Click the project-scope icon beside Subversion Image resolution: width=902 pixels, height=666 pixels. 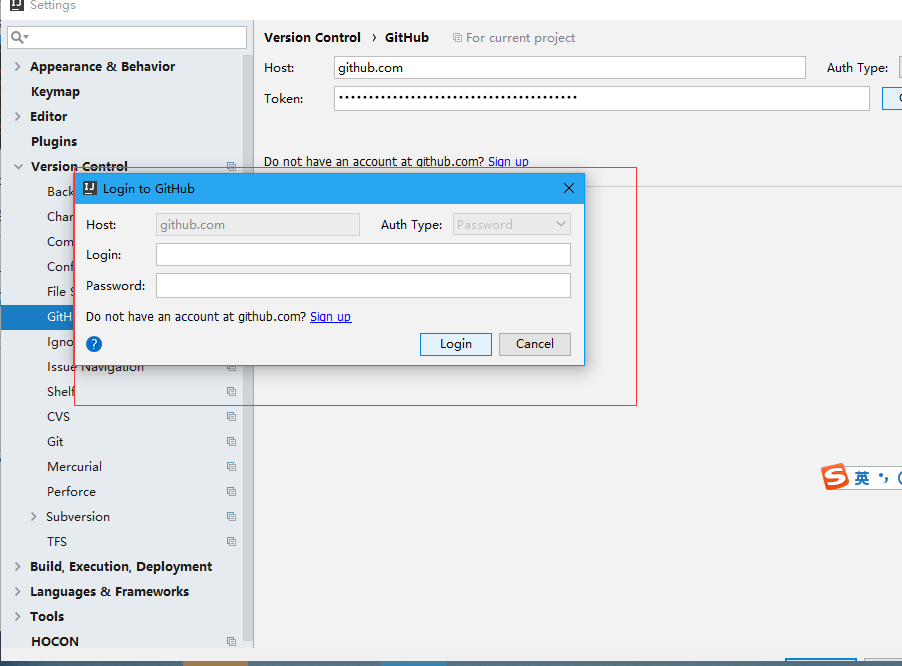click(x=231, y=516)
